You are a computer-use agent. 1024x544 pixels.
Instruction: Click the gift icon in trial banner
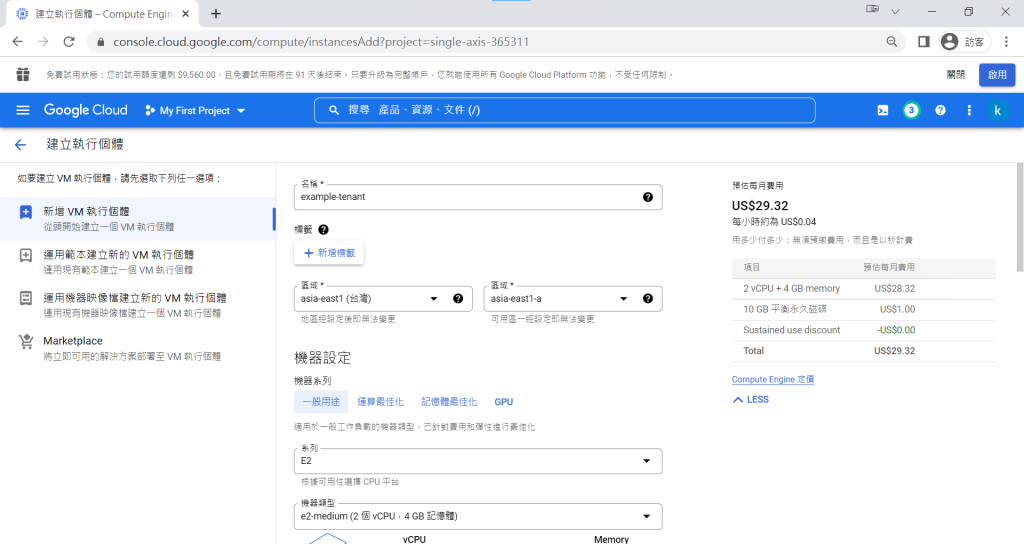(23, 74)
